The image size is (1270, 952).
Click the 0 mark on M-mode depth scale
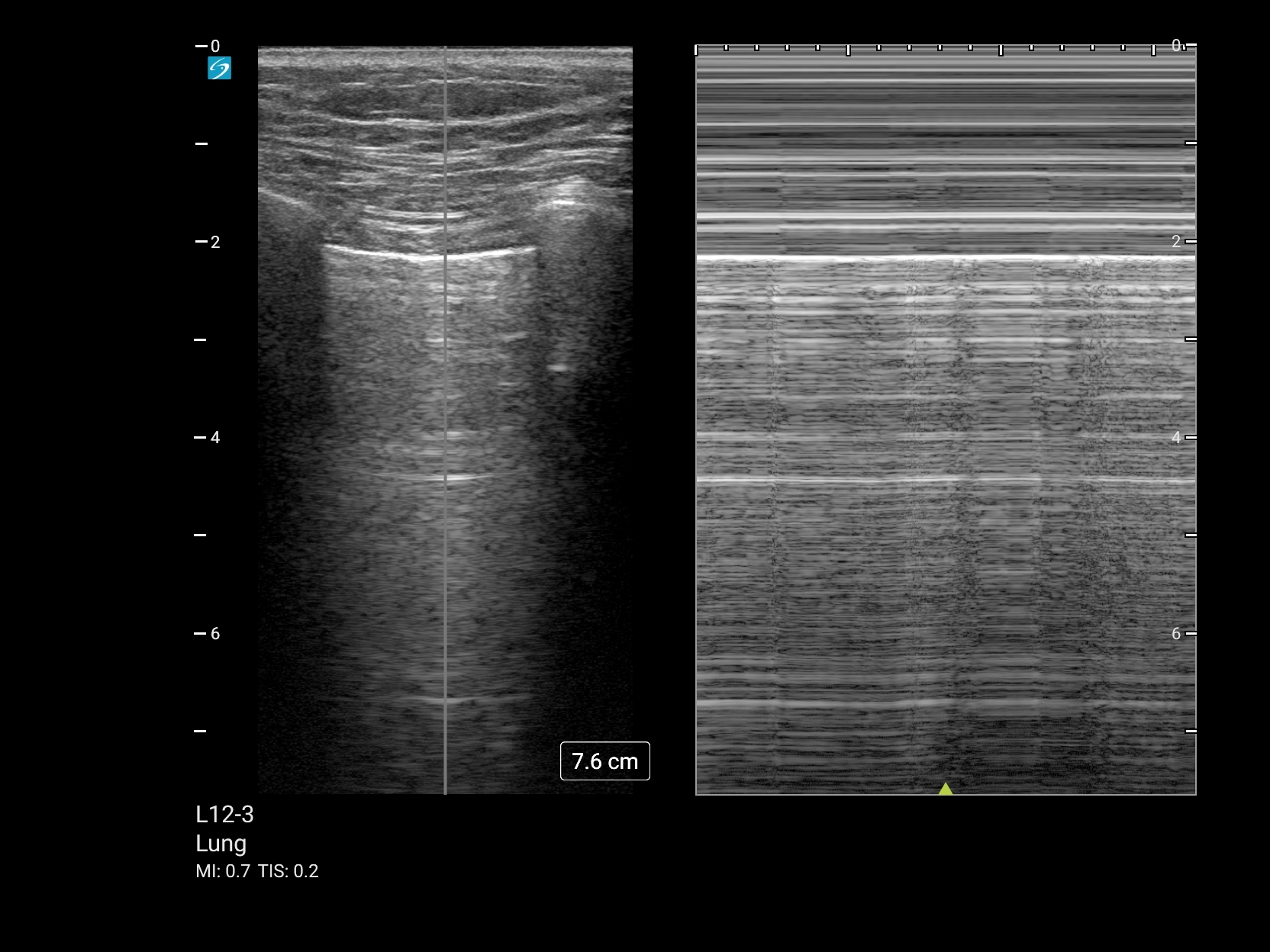tap(1176, 46)
